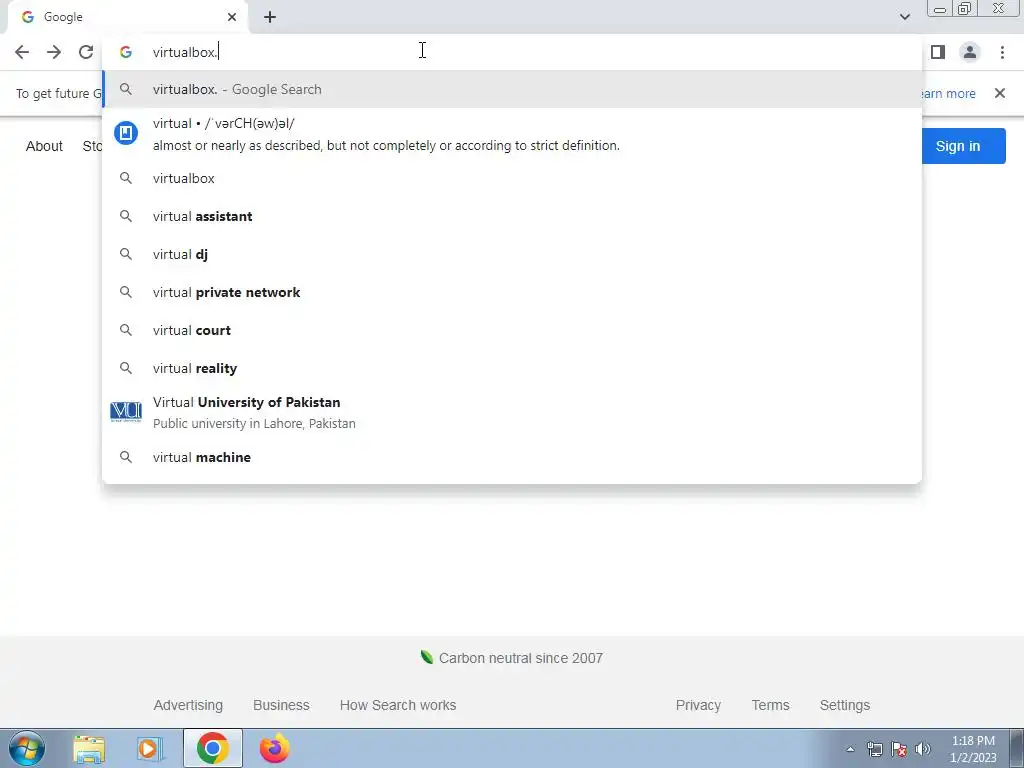
Task: Click the Virtual University logo thumbnail
Action: click(126, 411)
